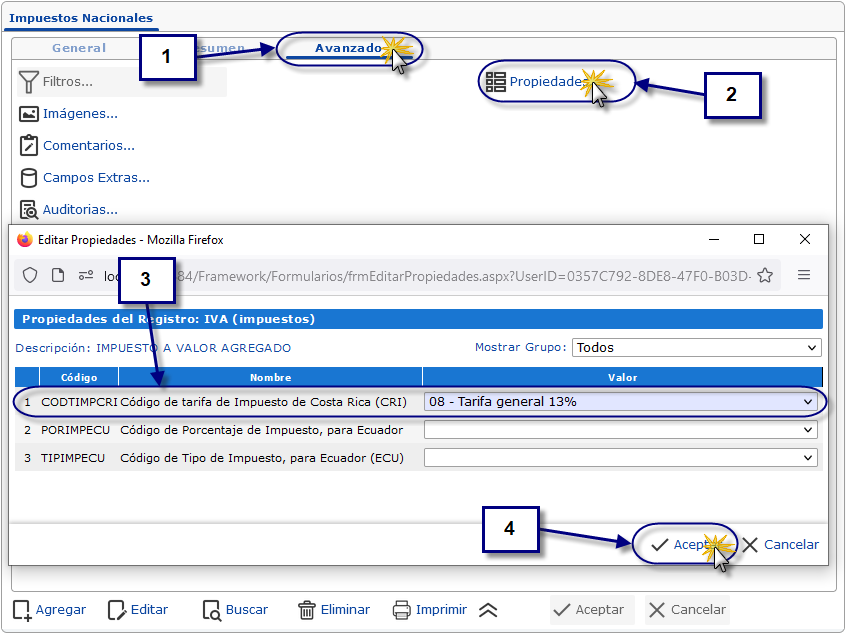The height and width of the screenshot is (634, 846).
Task: Click the page info document icon in address bar
Action: tap(58, 276)
